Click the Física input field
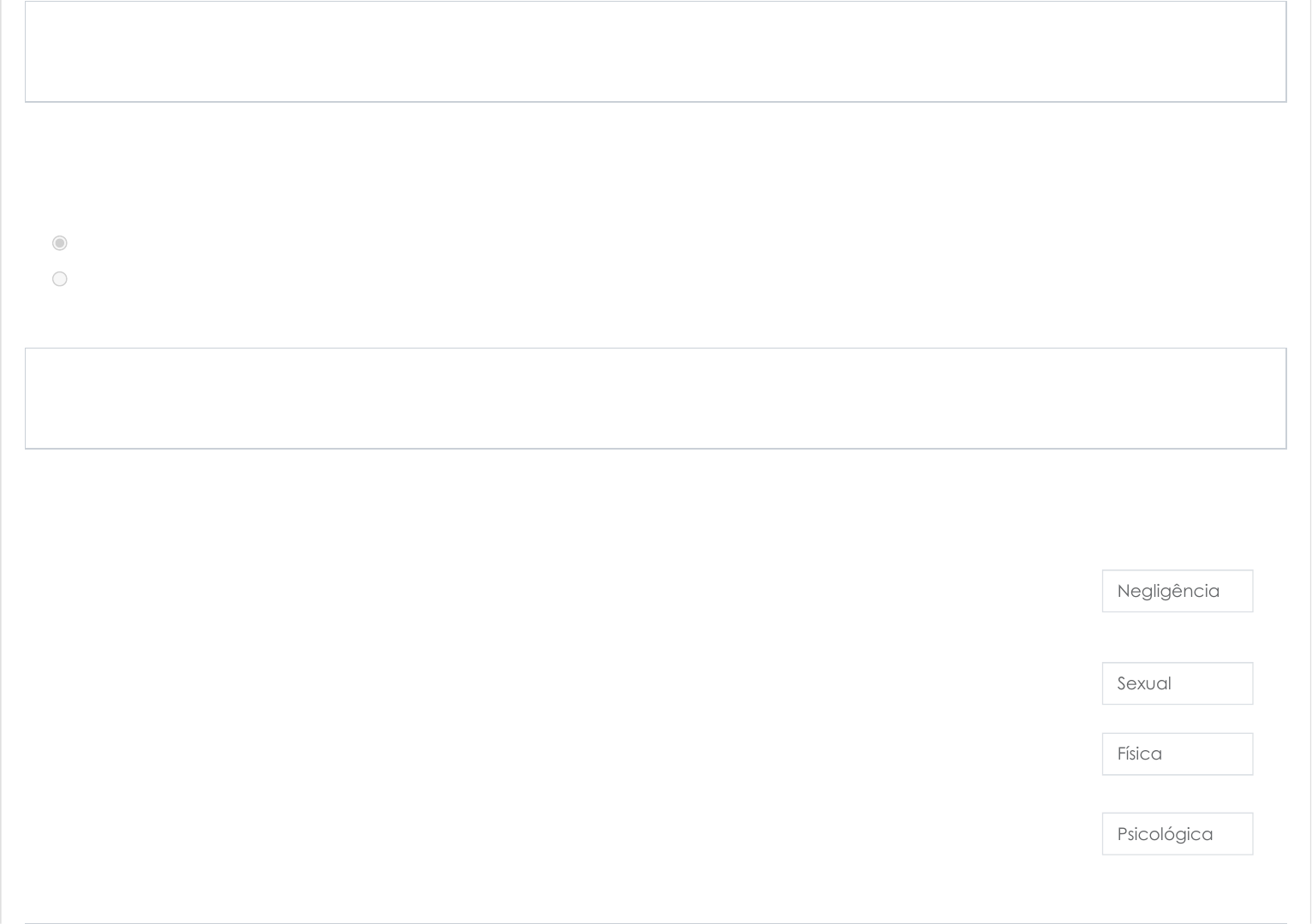Screen dimensions: 1312x924 1178,754
